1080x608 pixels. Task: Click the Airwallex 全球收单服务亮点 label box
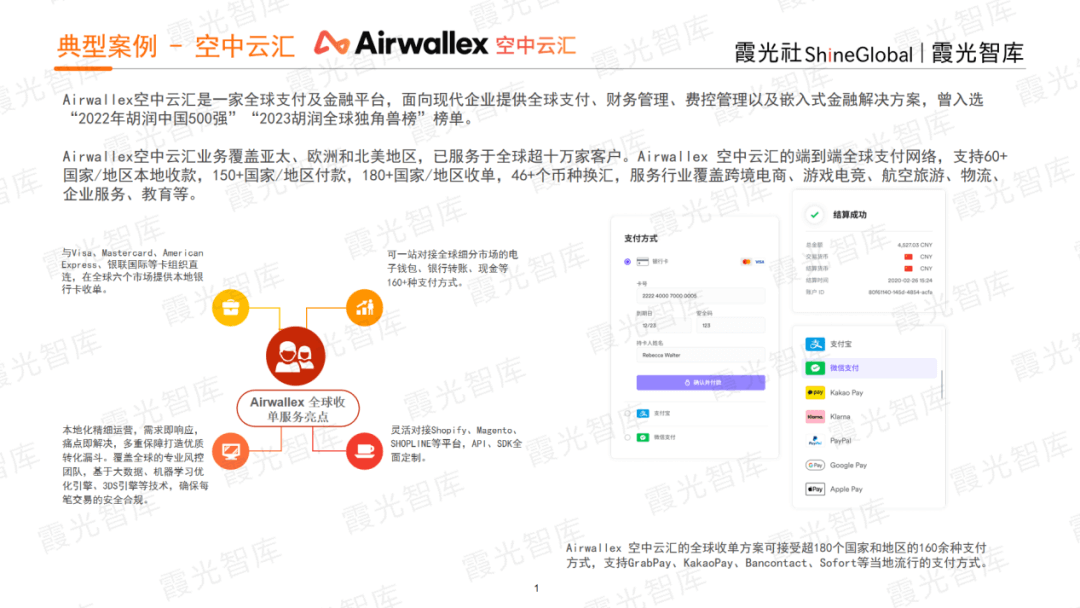pyautogui.click(x=298, y=409)
